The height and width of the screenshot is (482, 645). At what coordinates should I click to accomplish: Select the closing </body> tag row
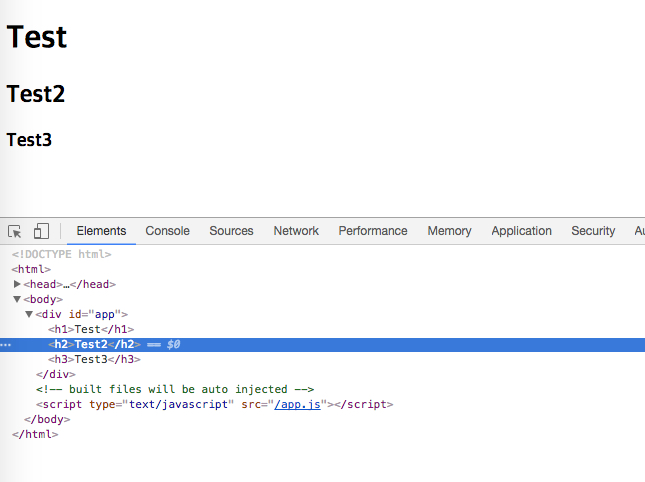[47, 419]
